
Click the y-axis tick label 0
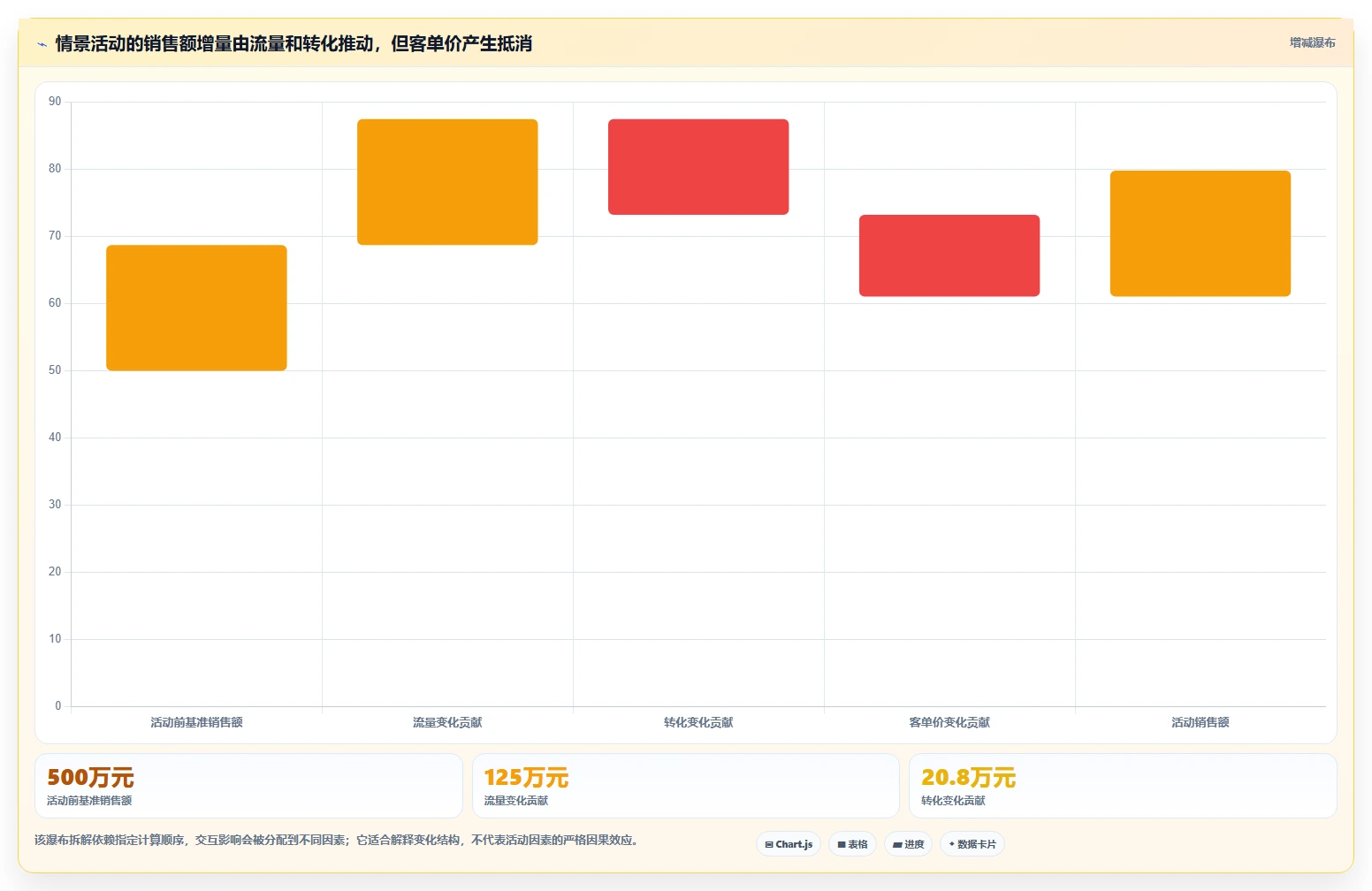[58, 706]
